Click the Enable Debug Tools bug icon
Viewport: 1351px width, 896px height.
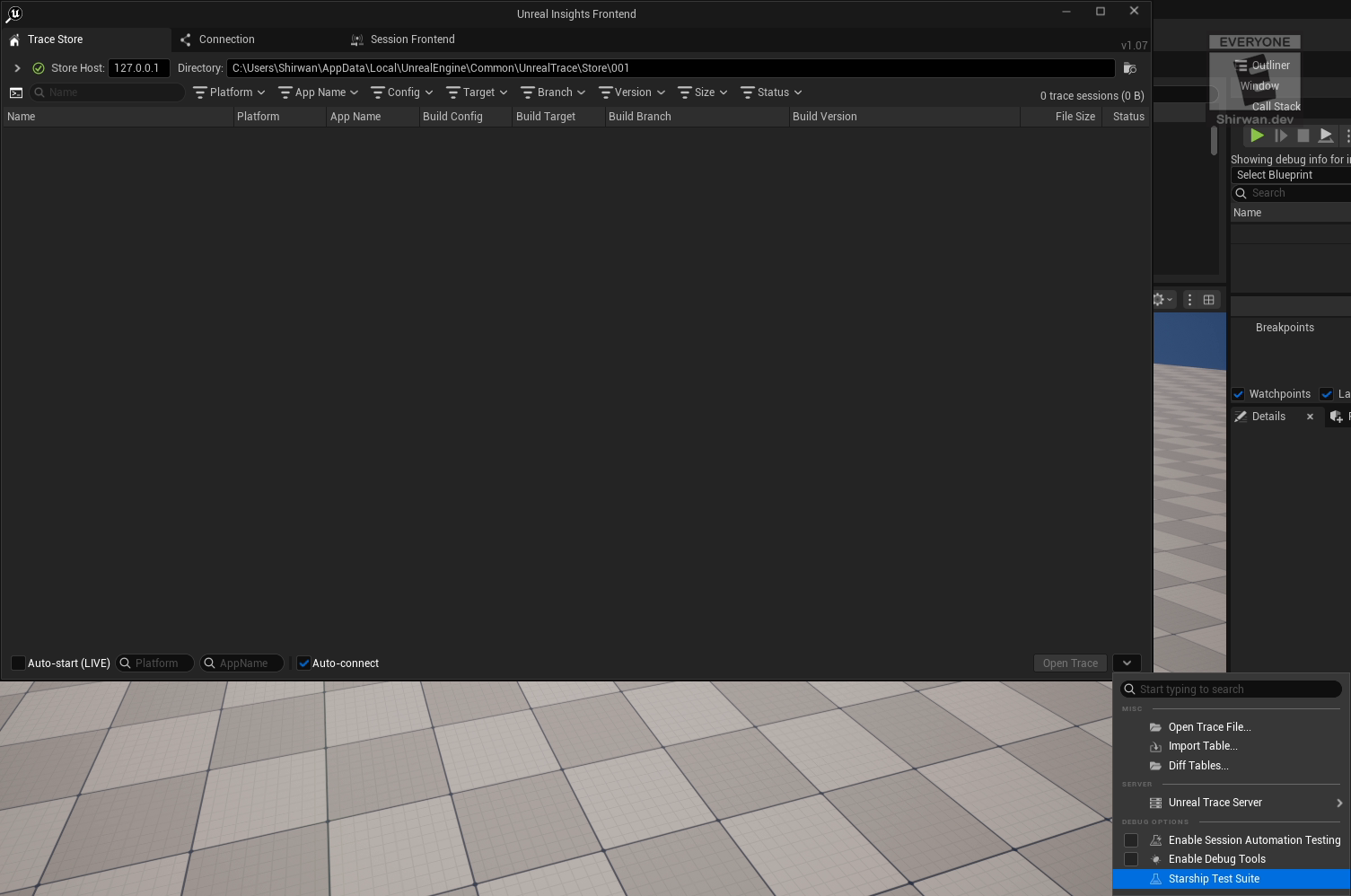pos(1155,859)
